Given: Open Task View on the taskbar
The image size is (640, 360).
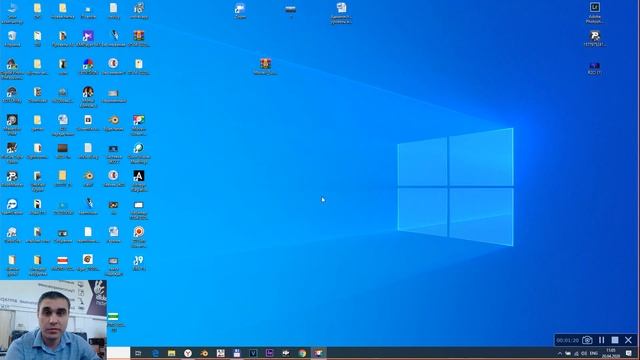Looking at the screenshot, I should tap(138, 353).
